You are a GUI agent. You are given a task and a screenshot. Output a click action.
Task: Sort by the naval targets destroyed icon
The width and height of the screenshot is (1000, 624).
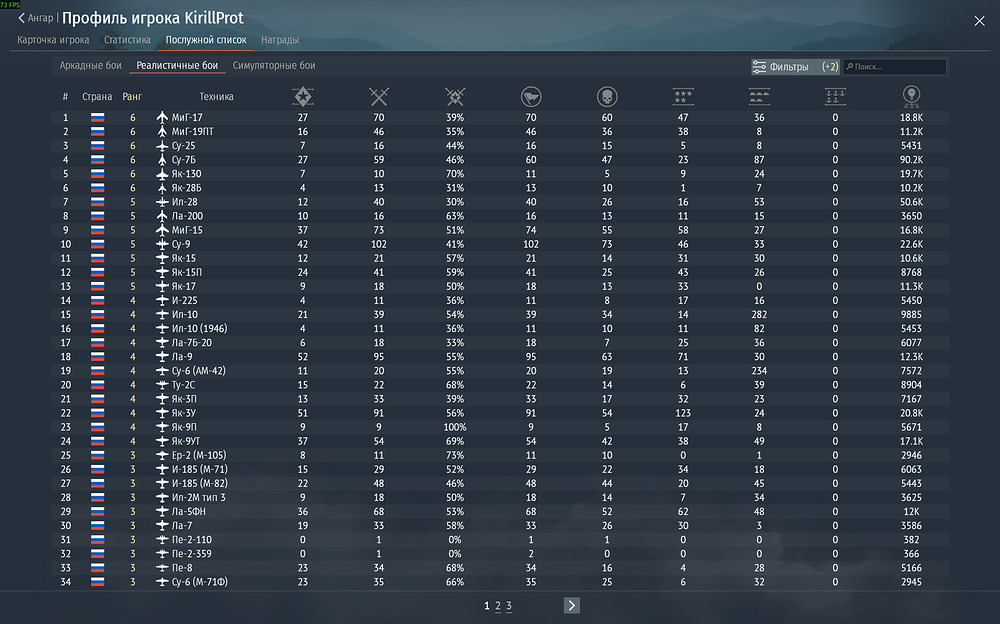tap(835, 96)
